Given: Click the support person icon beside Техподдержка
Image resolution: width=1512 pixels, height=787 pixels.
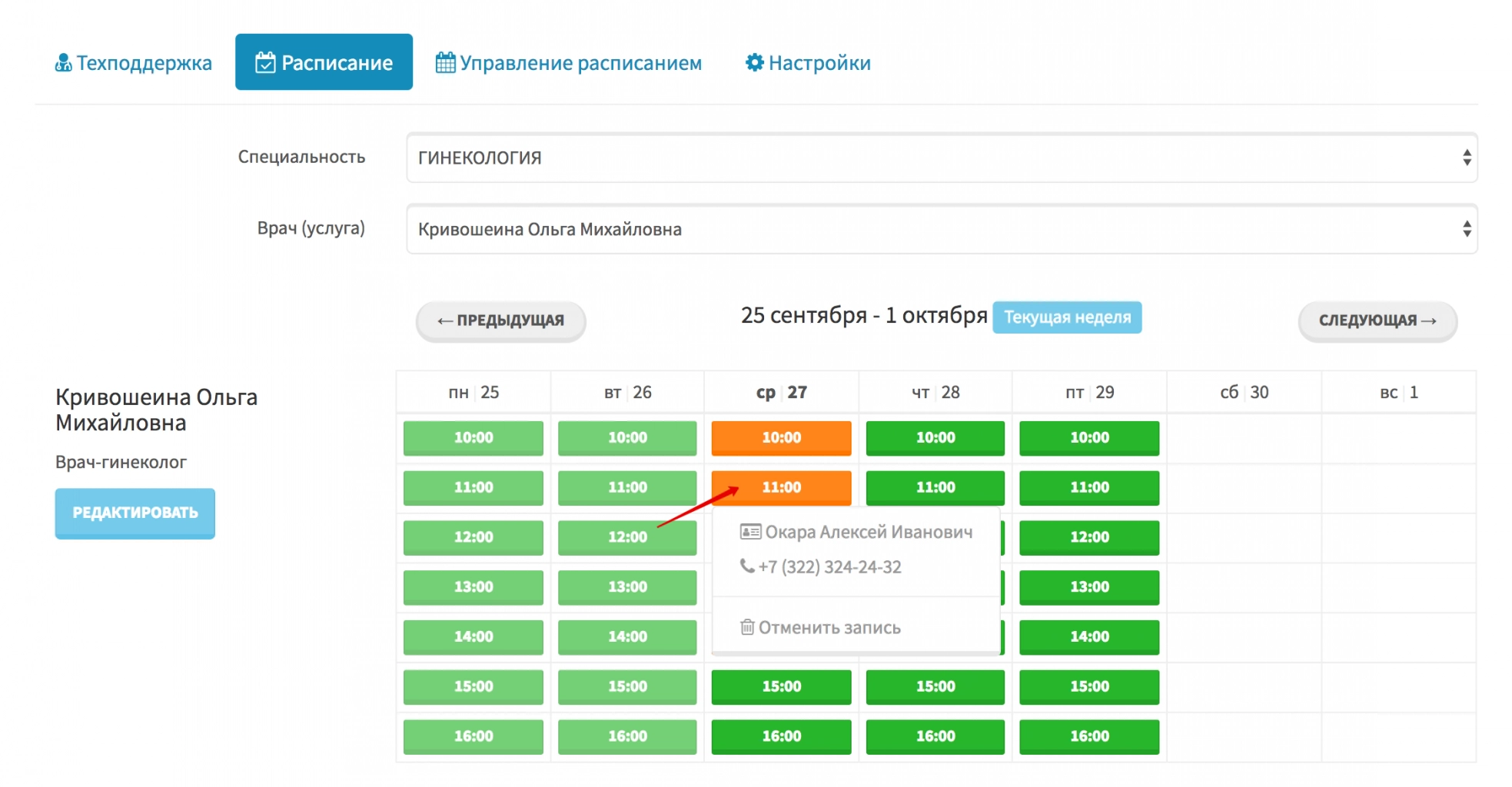Looking at the screenshot, I should (63, 63).
